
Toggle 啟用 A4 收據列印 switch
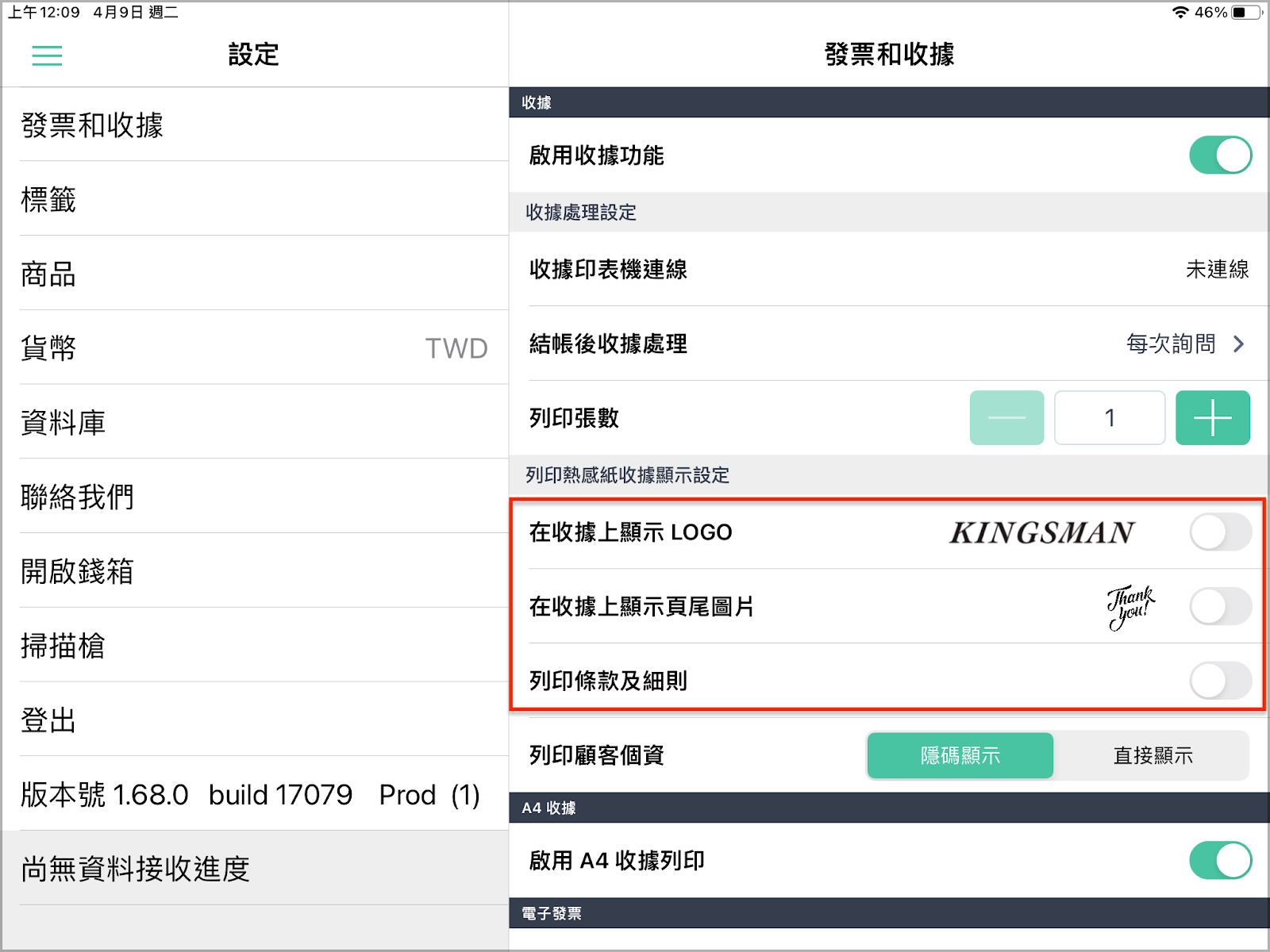(1220, 860)
